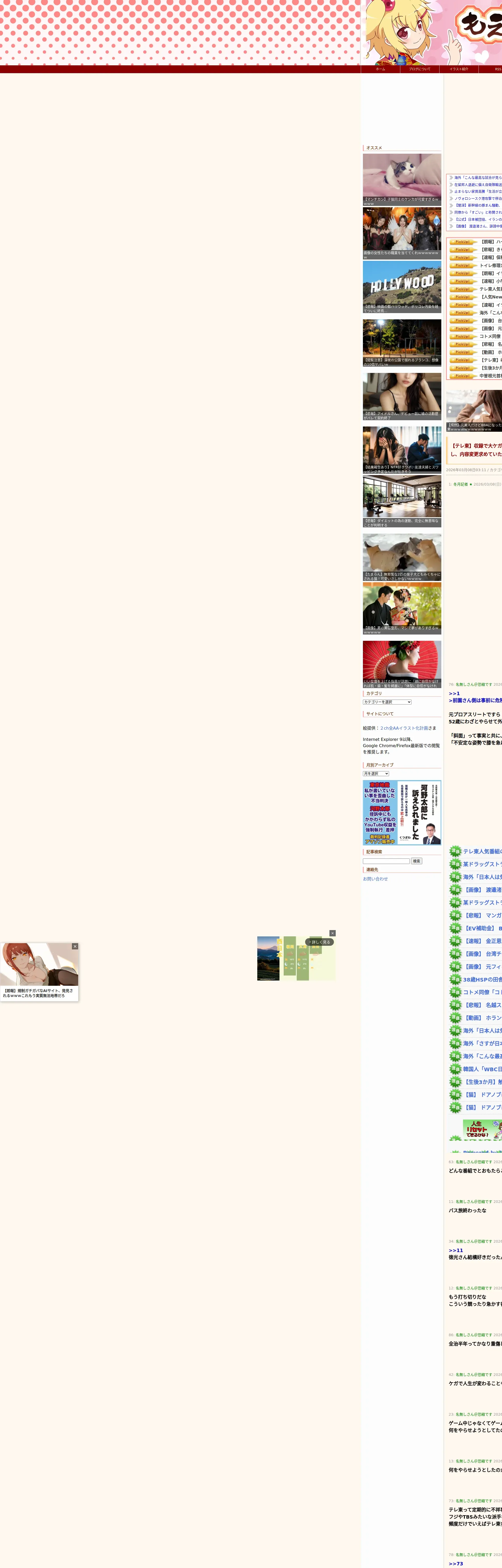This screenshot has height=1568, width=502.
Task: Close the weather forecast banner ad
Action: (332, 933)
